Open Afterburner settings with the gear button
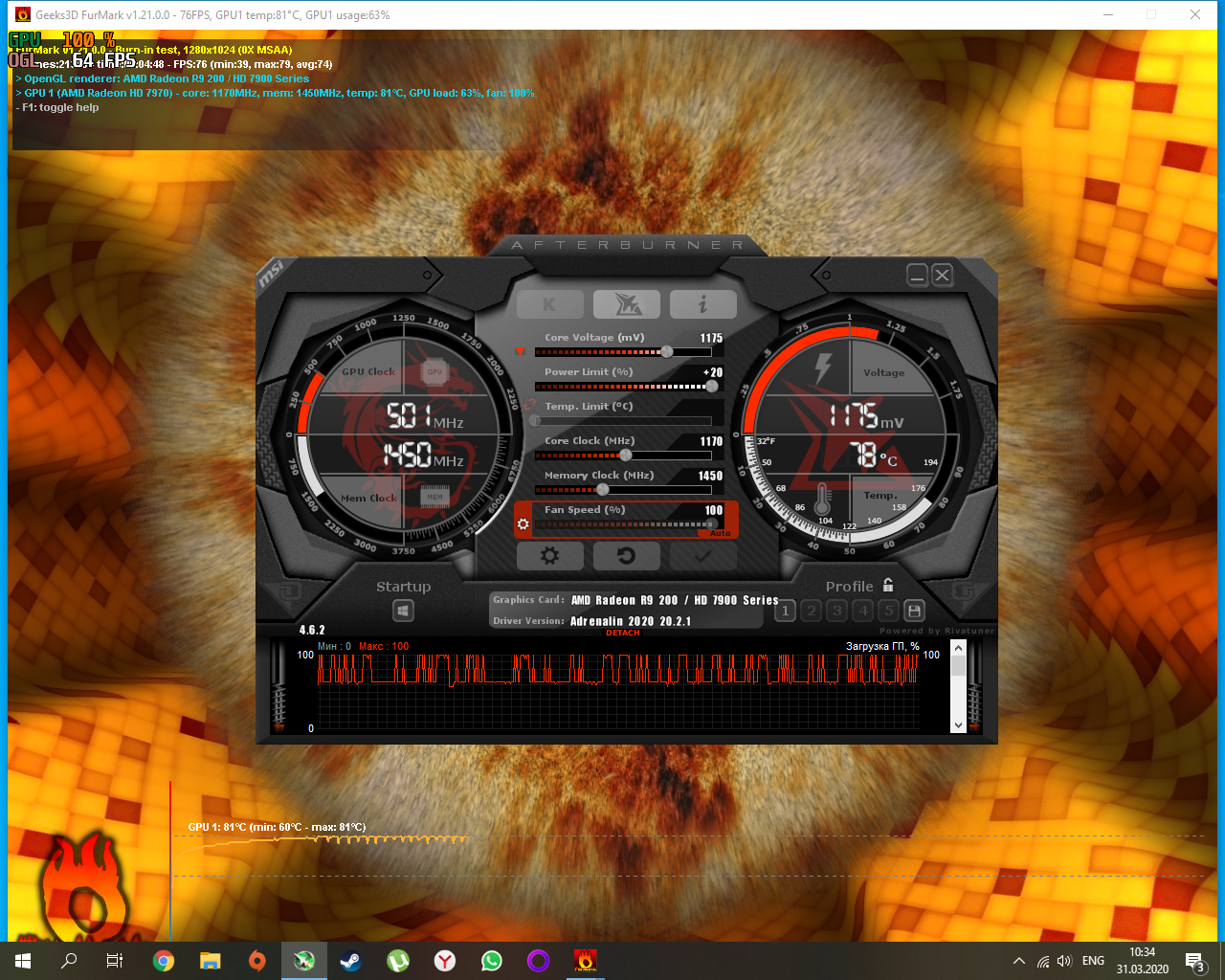This screenshot has height=980, width=1225. pos(550,555)
